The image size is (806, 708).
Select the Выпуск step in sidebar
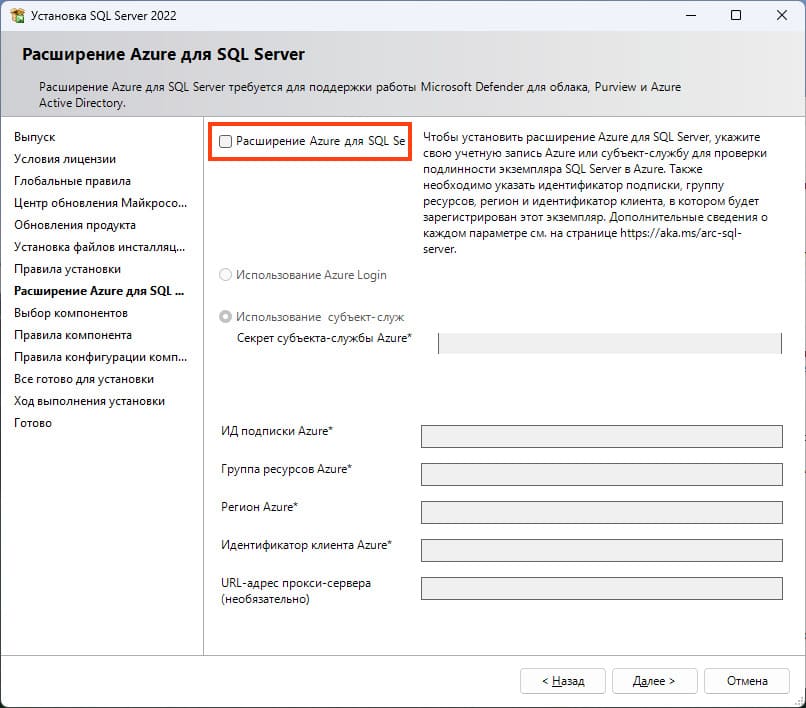click(34, 137)
